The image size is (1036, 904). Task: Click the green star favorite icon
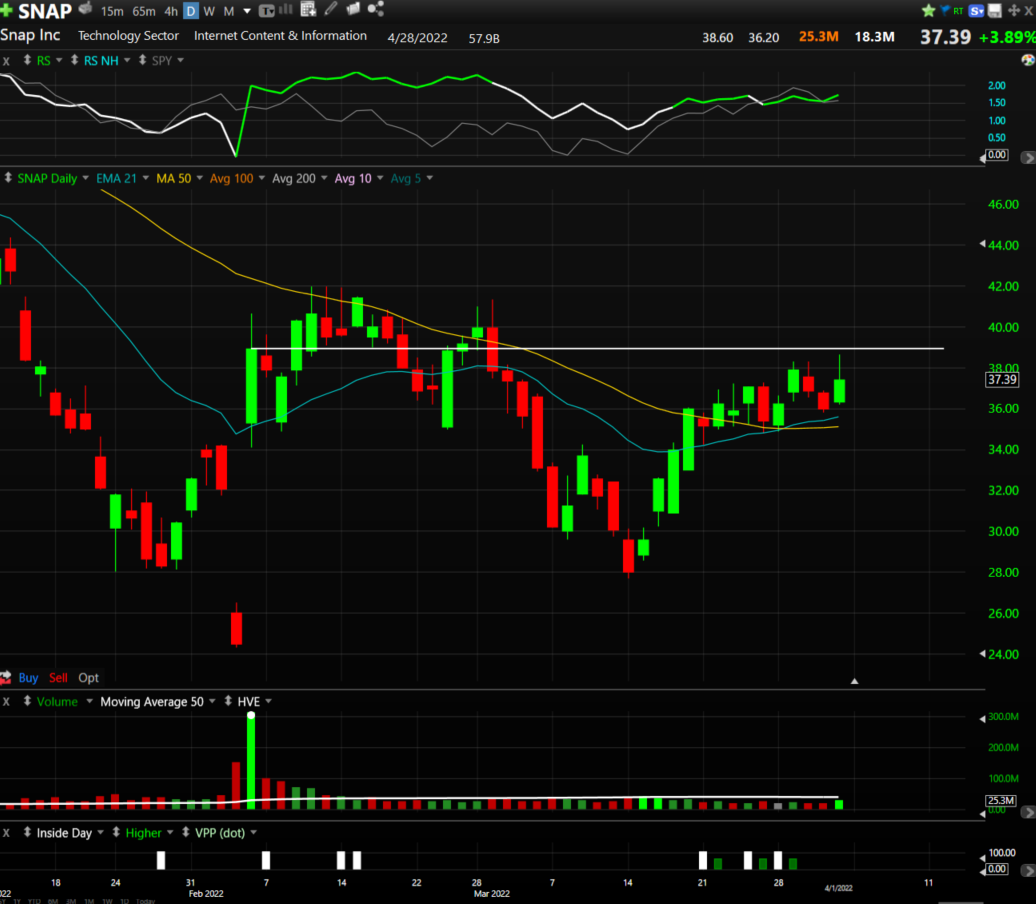pos(928,10)
